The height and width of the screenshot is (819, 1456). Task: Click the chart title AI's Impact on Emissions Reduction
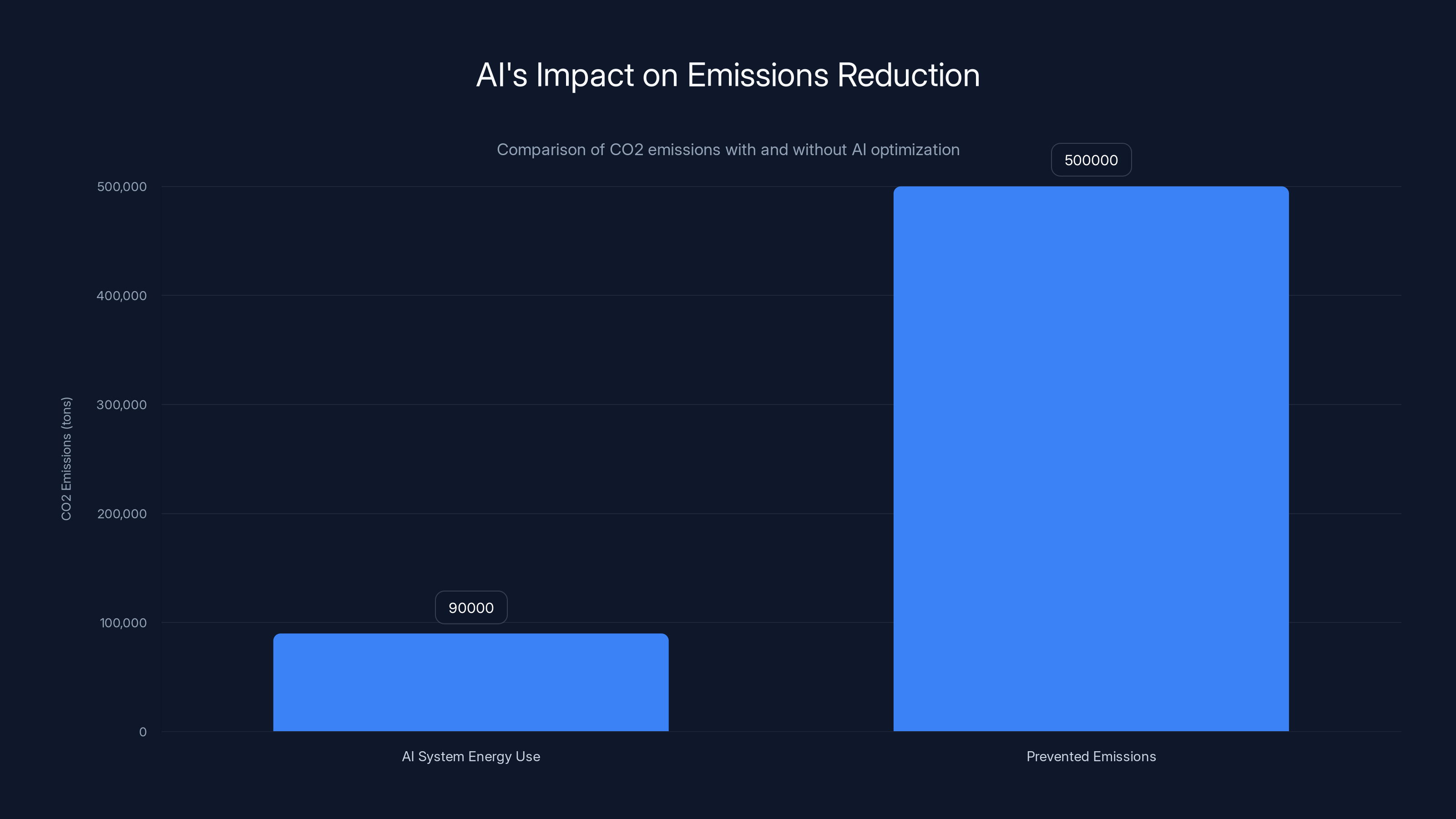pos(728,74)
